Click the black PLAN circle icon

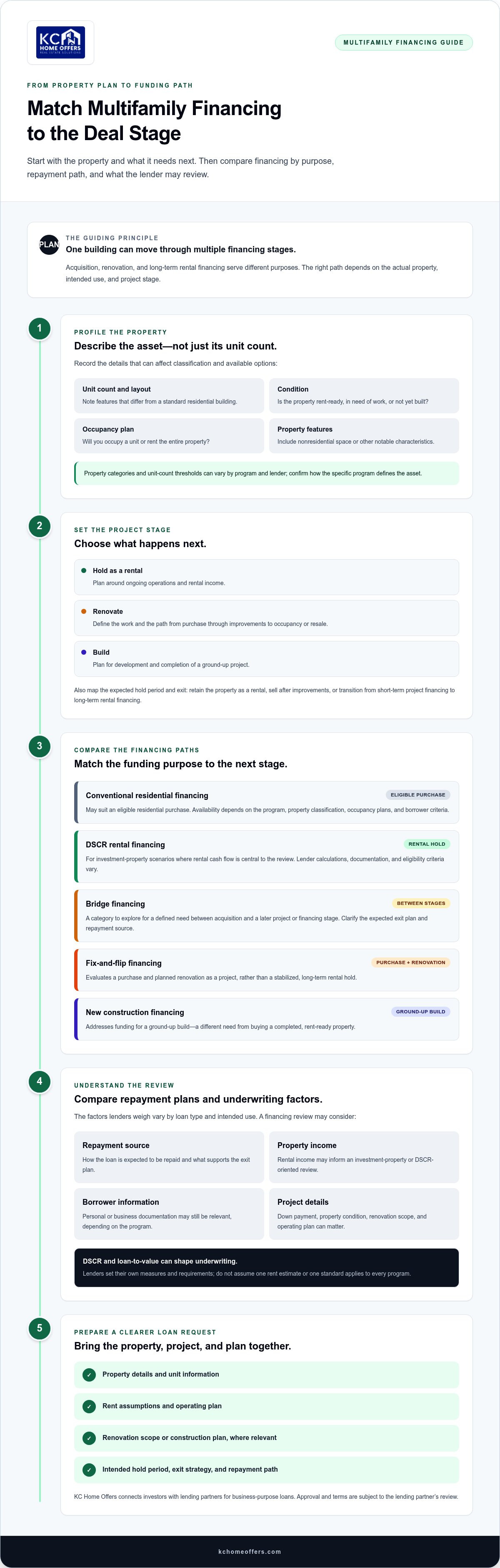coord(49,245)
